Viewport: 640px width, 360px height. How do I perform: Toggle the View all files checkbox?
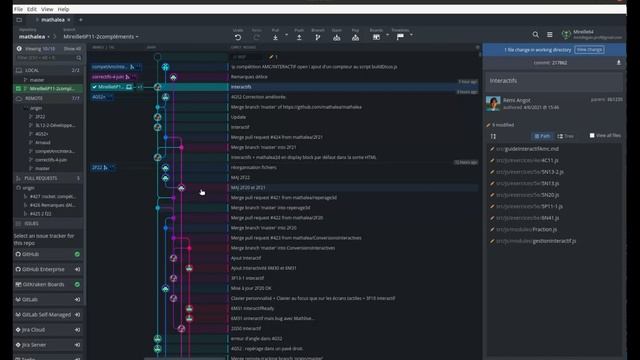pos(592,136)
